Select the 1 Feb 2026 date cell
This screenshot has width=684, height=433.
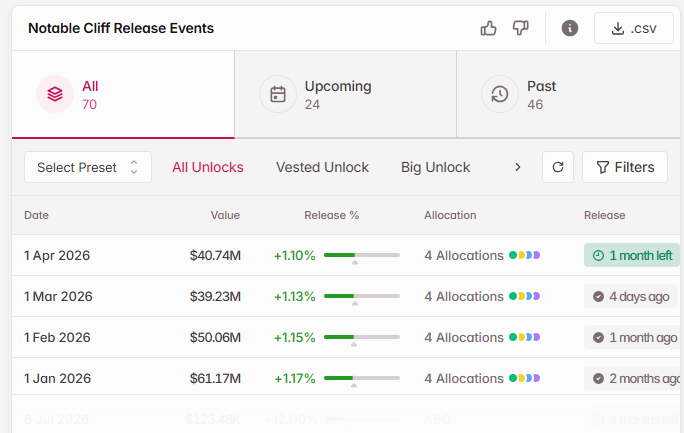tap(57, 337)
